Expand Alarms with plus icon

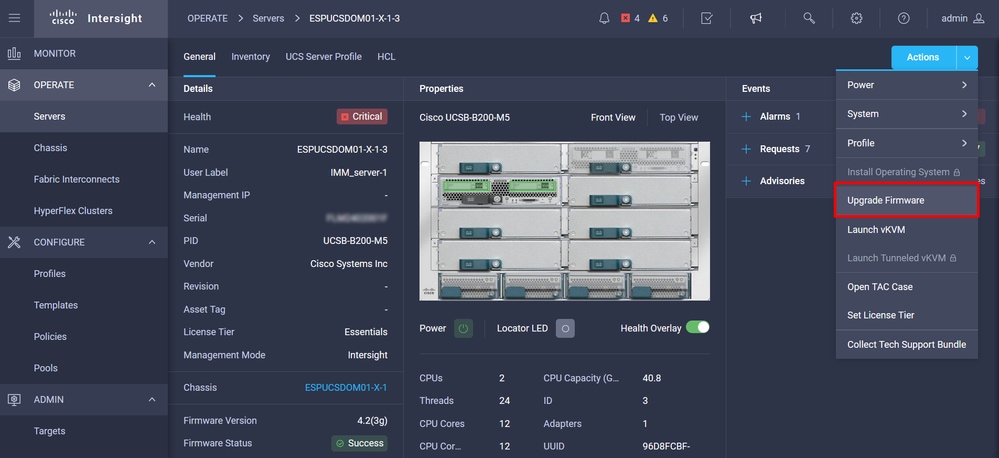click(x=747, y=117)
